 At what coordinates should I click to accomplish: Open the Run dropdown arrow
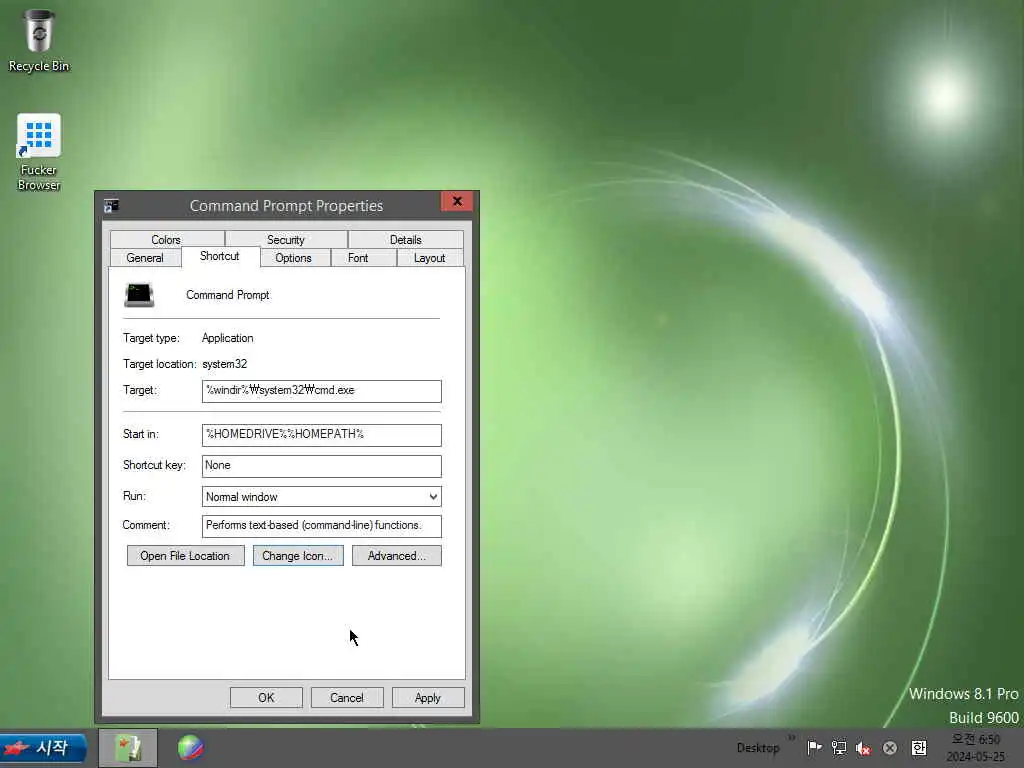coord(433,497)
